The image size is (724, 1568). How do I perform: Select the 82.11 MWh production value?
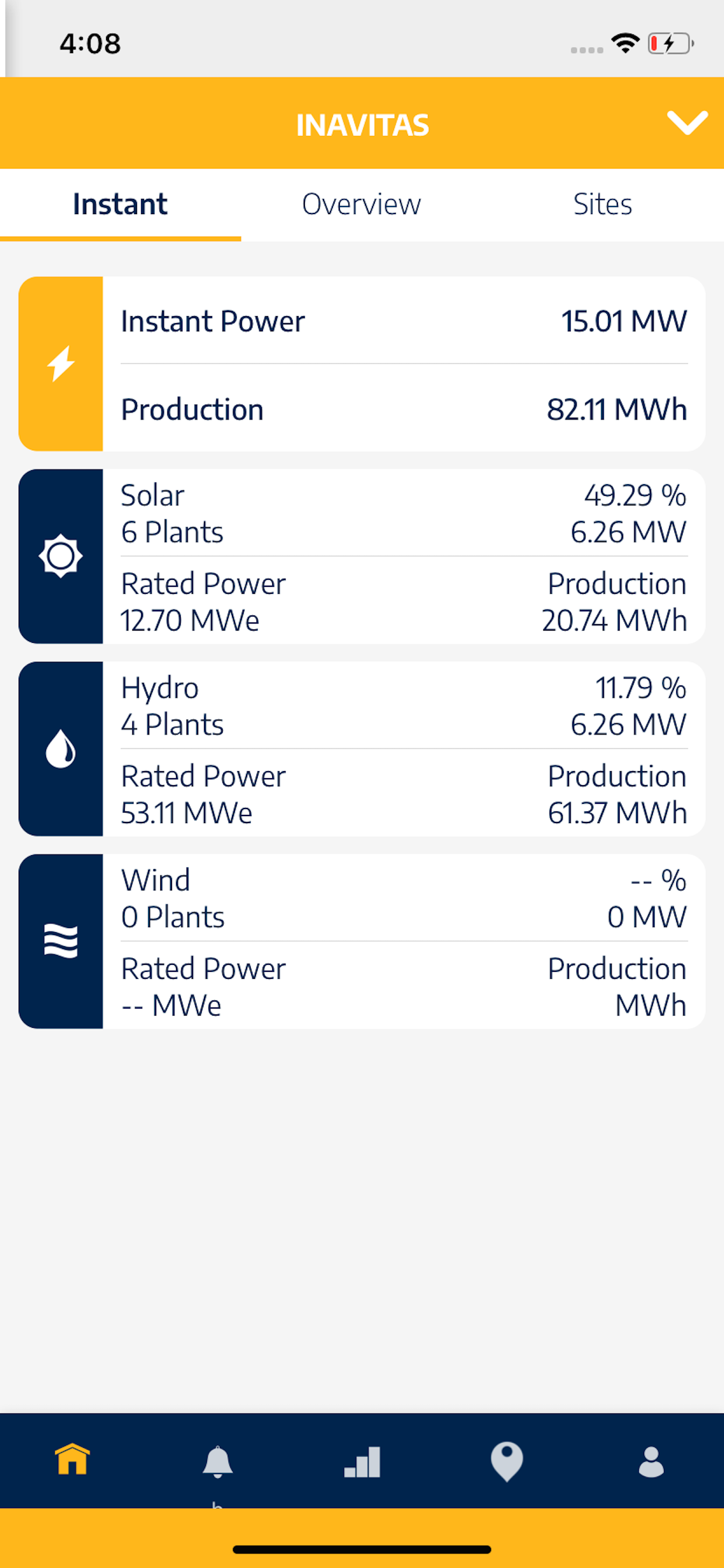pos(617,409)
